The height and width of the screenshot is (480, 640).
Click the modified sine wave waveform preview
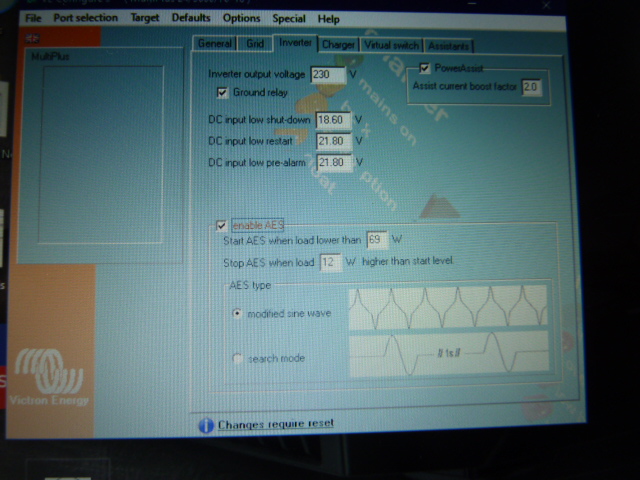point(448,307)
